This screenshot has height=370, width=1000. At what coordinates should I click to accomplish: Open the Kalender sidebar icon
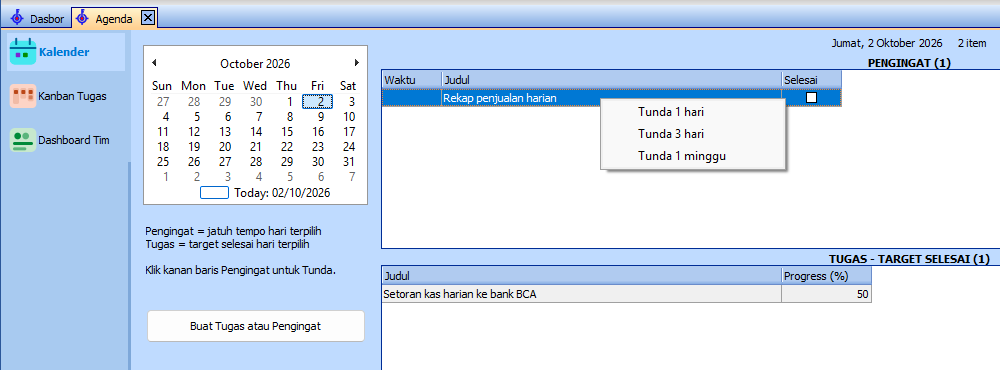(x=23, y=52)
